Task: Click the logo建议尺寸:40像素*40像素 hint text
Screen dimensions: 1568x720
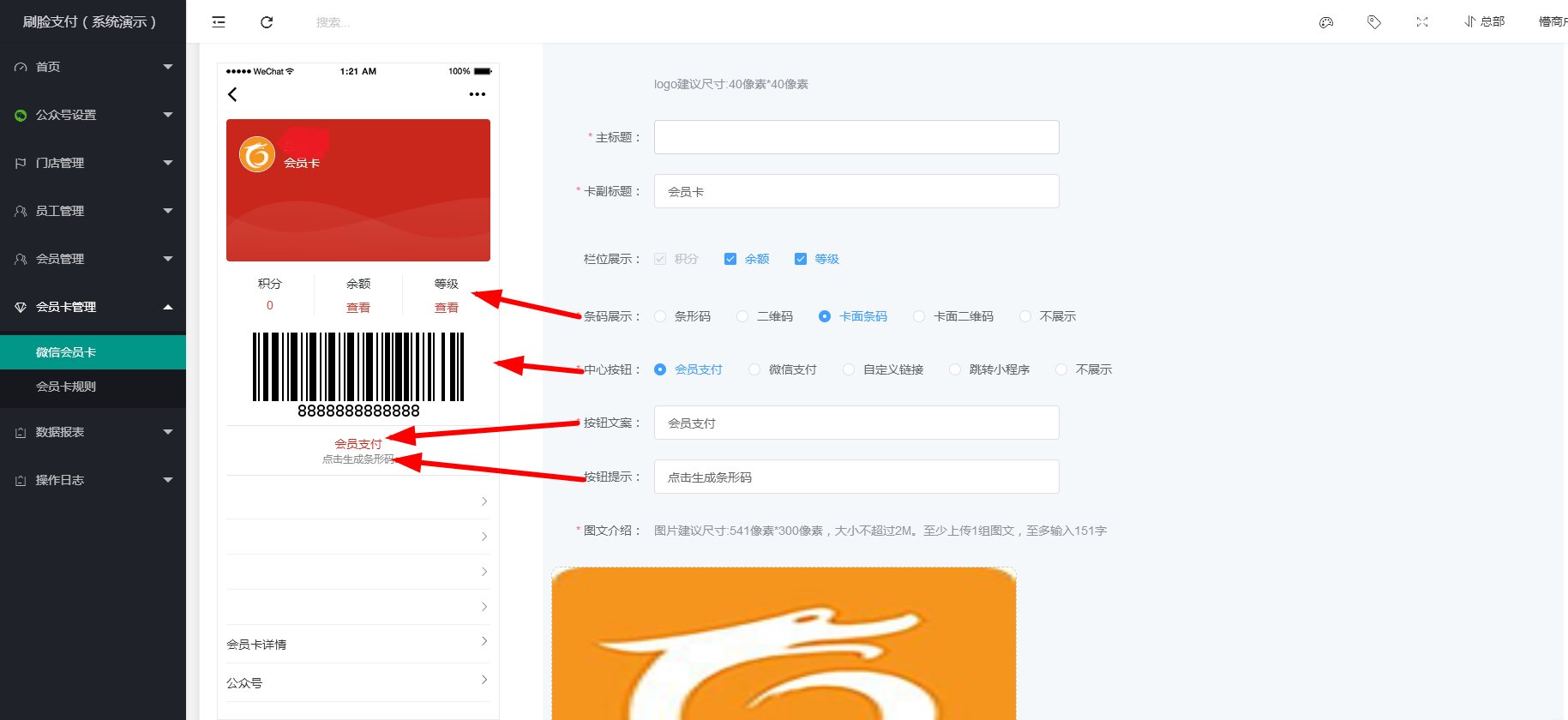Action: 731,84
